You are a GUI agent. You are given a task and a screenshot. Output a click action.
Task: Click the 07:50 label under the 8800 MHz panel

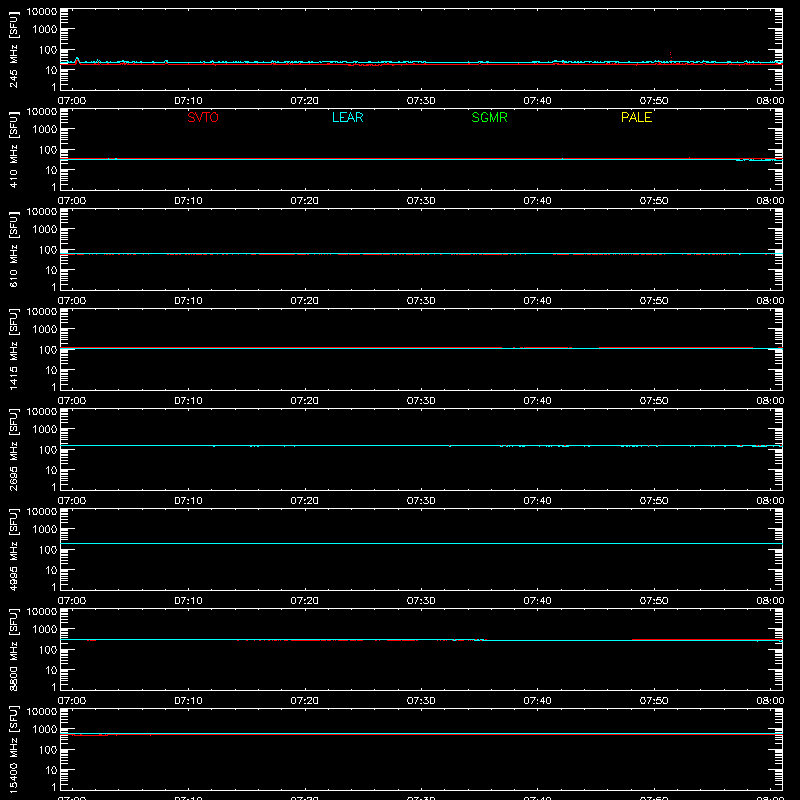654,701
